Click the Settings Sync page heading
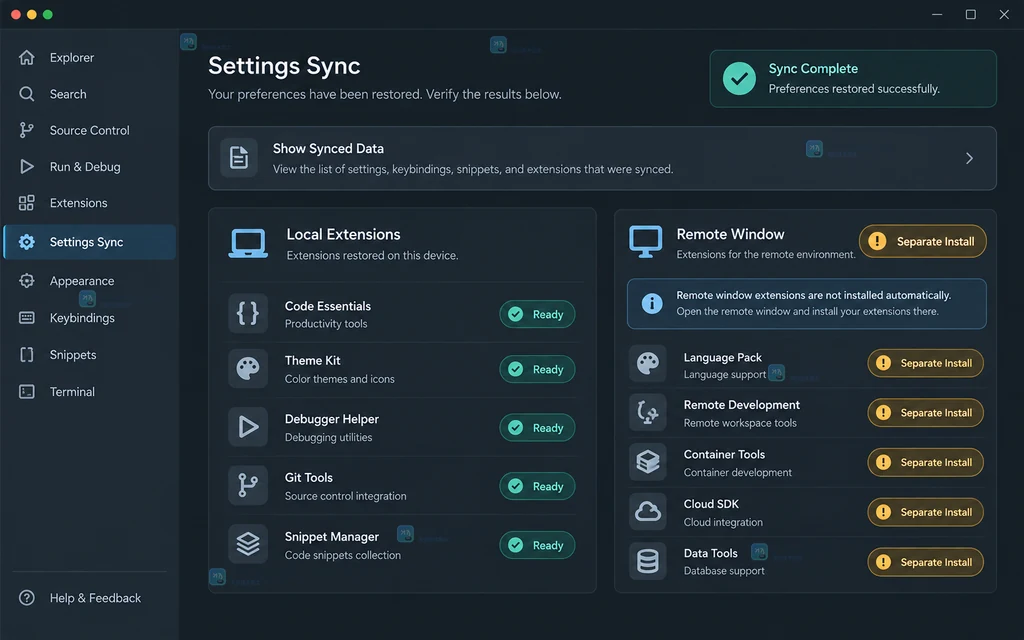1024x640 pixels. coord(284,66)
